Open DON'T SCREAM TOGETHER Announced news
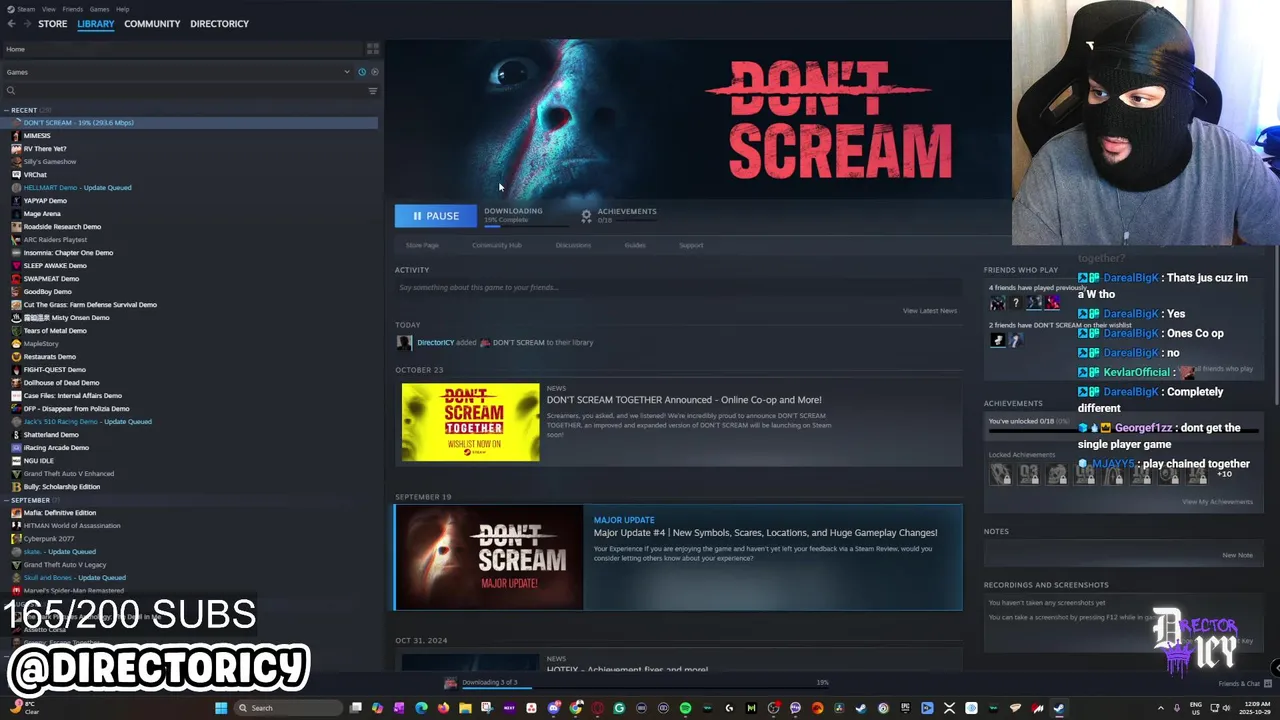The width and height of the screenshot is (1280, 720). coord(684,400)
